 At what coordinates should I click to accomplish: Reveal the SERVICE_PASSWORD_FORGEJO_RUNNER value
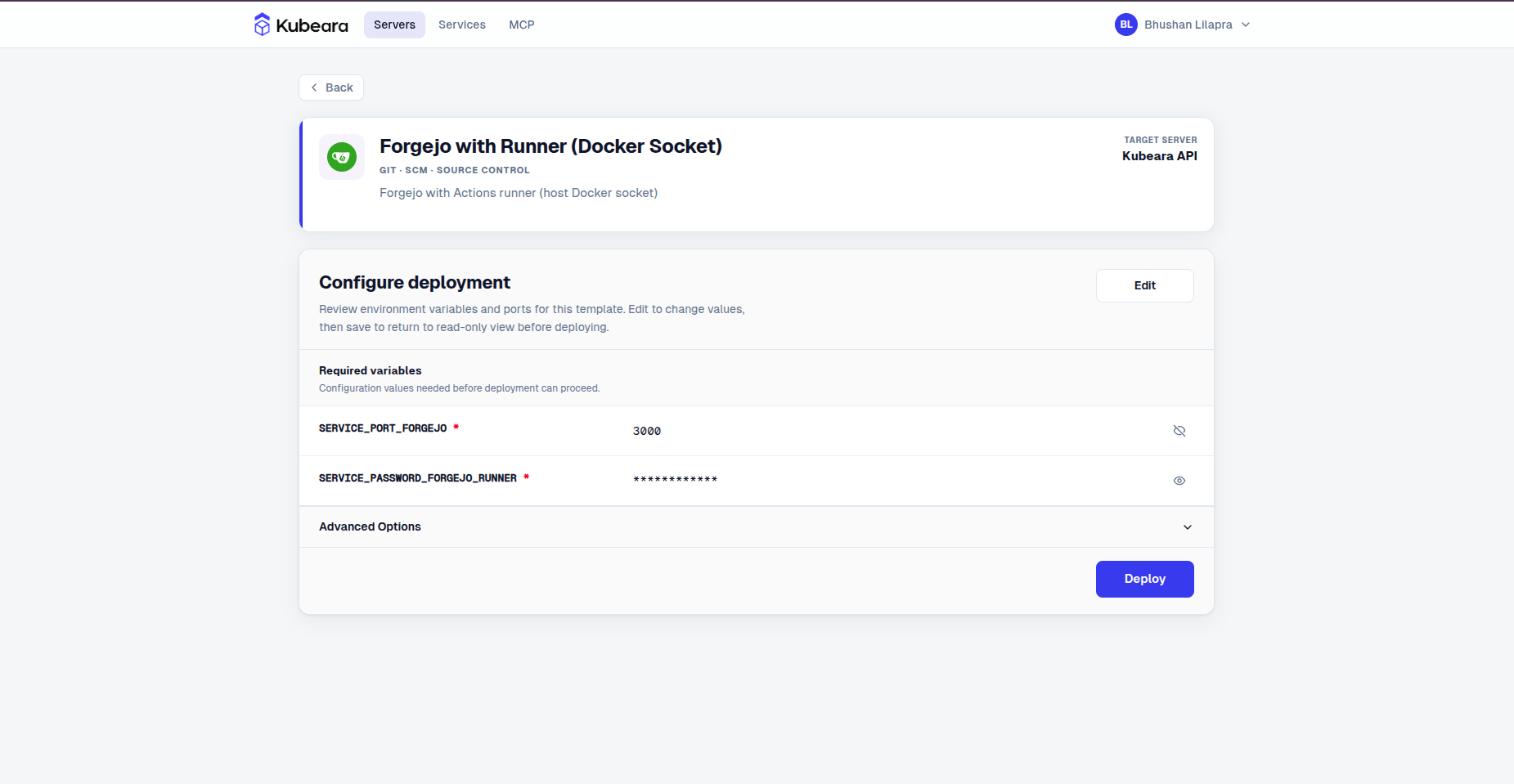point(1179,481)
